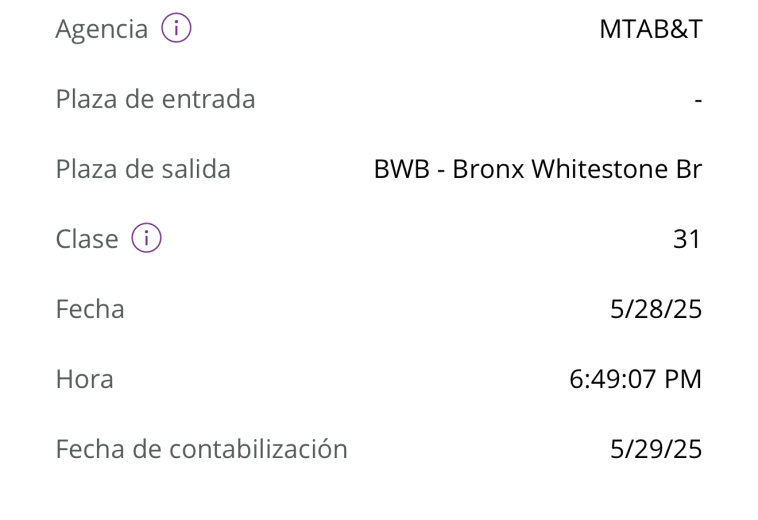Select the MTAB&T agency value
This screenshot has height=520, width=758.
651,29
